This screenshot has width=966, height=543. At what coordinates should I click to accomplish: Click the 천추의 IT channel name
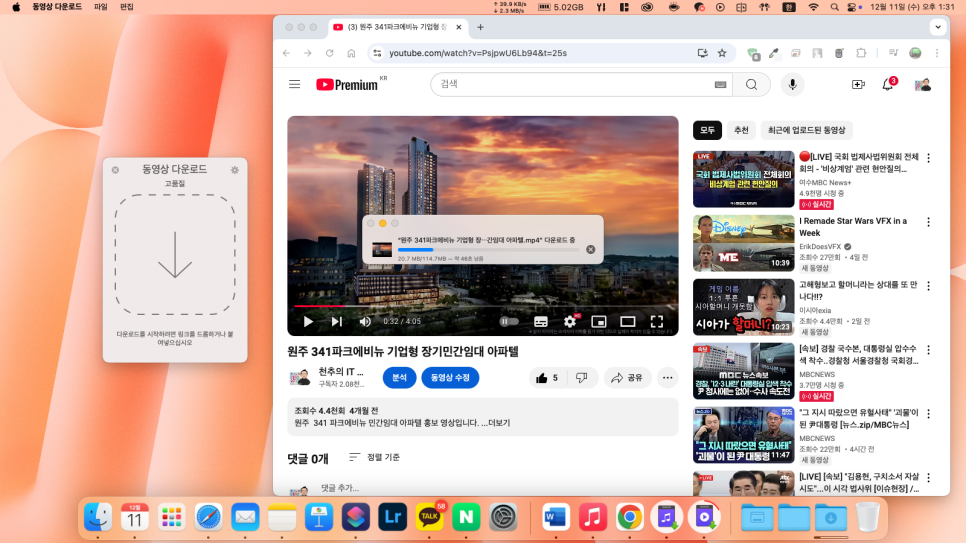point(341,372)
